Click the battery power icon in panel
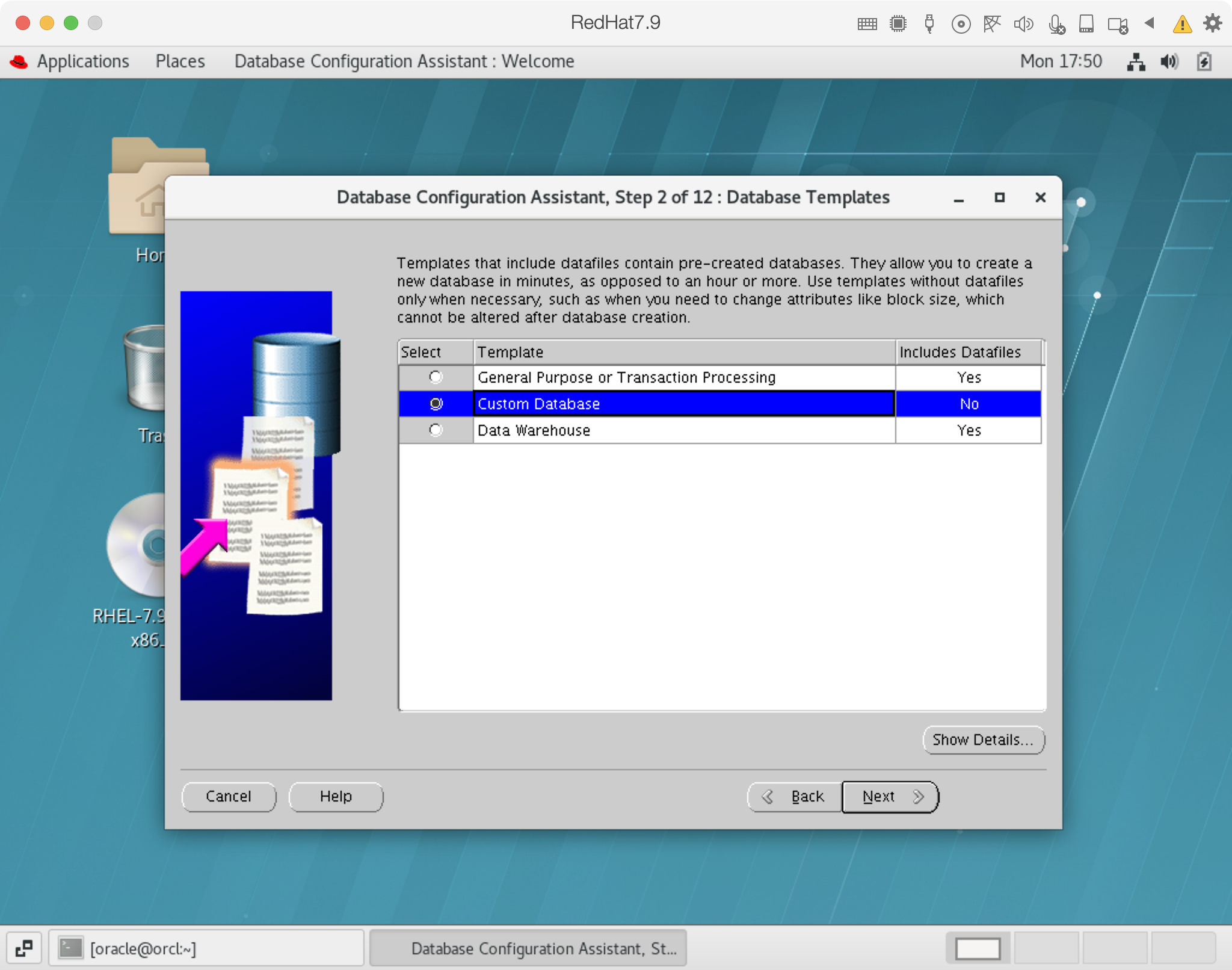The image size is (1232, 970). 1204,61
